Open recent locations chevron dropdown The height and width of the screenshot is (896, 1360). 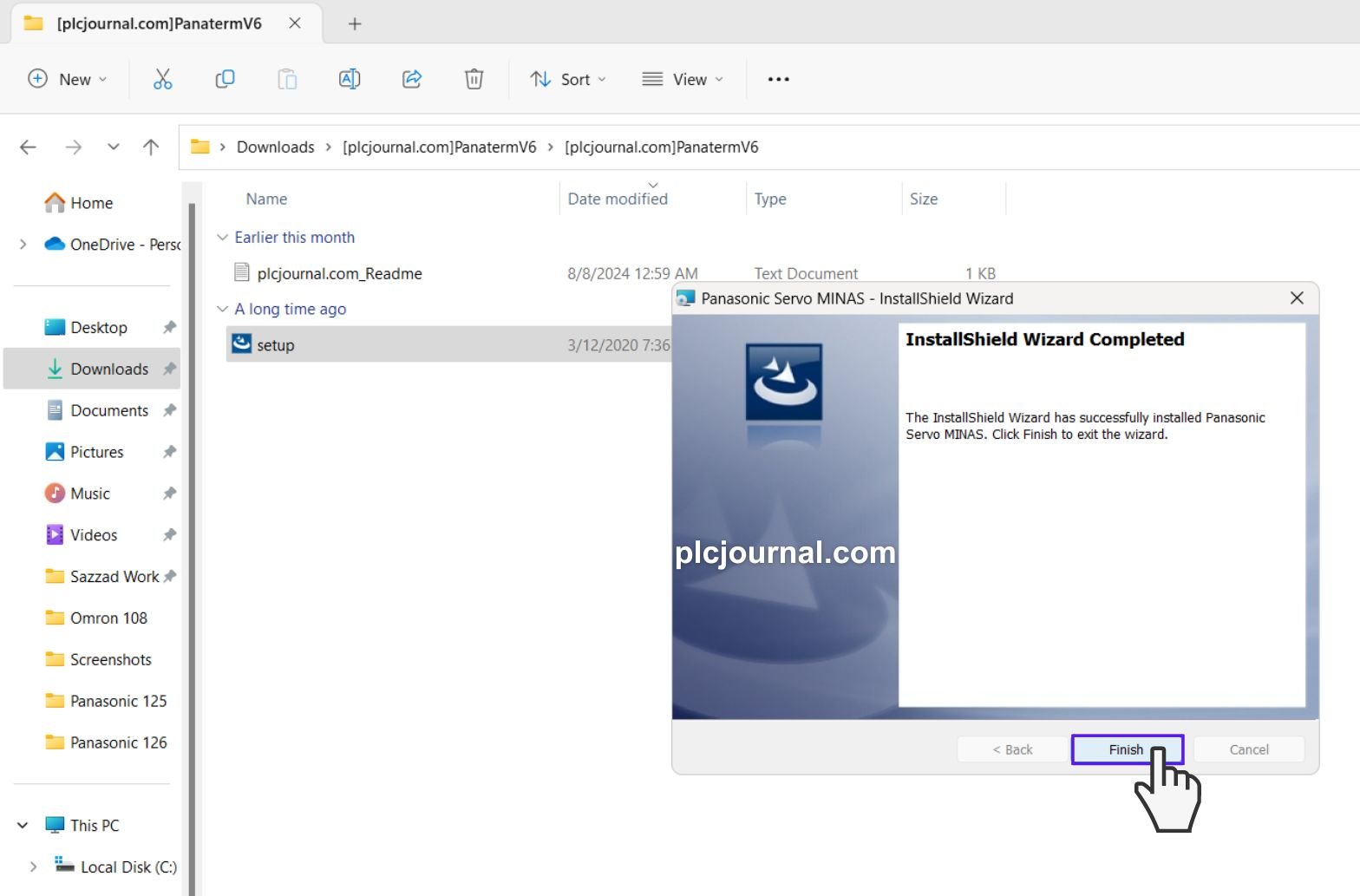click(114, 147)
